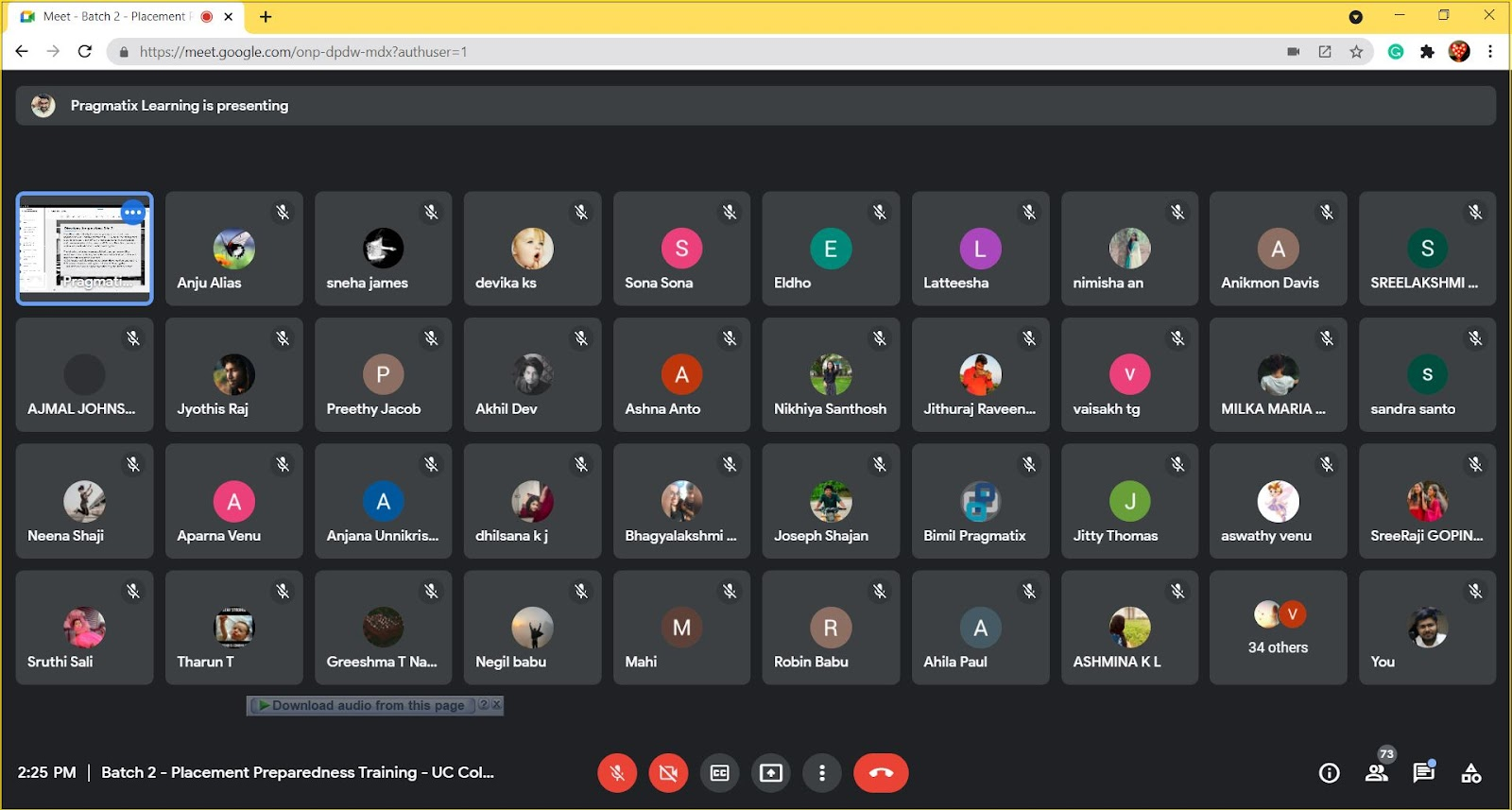Click Aparna Venu's pink A avatar
1512x810 pixels.
234,502
